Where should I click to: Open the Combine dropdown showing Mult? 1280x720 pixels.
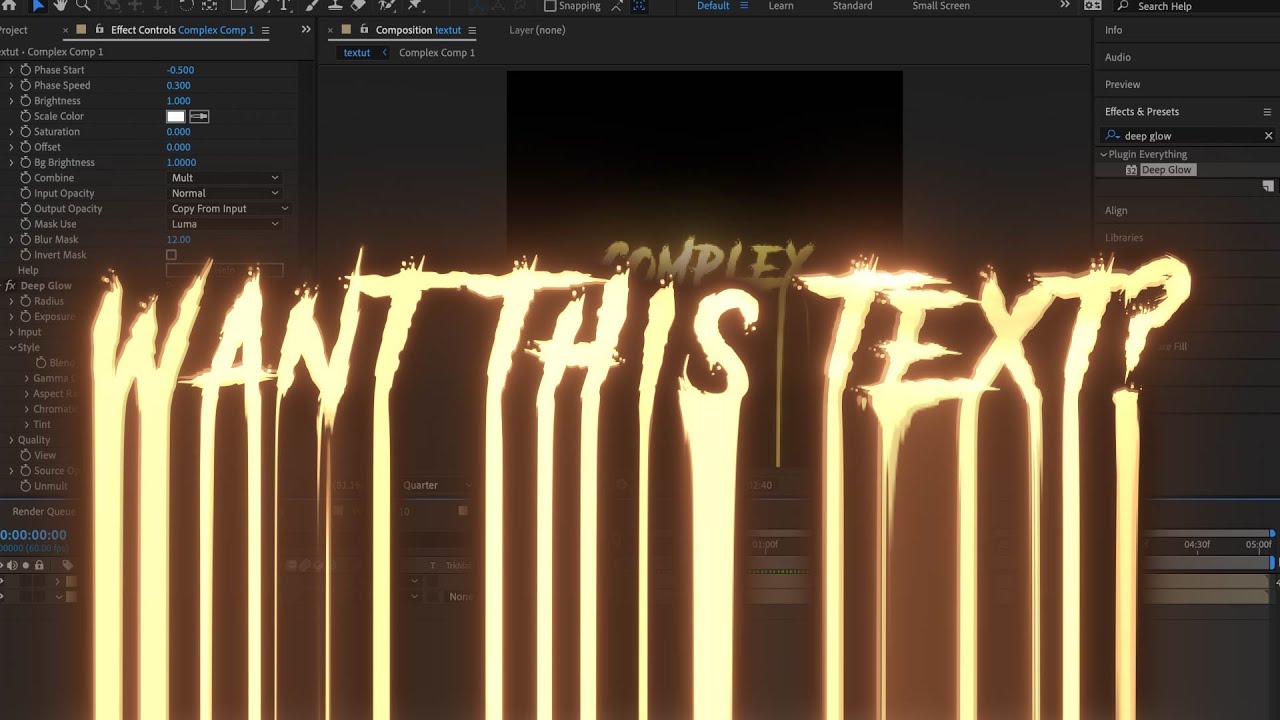(x=225, y=178)
